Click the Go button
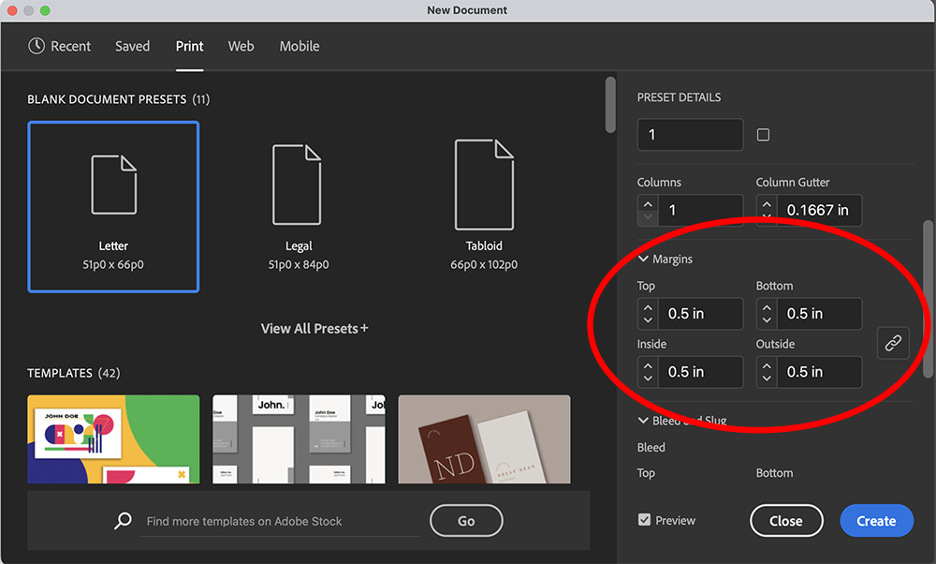 click(466, 521)
